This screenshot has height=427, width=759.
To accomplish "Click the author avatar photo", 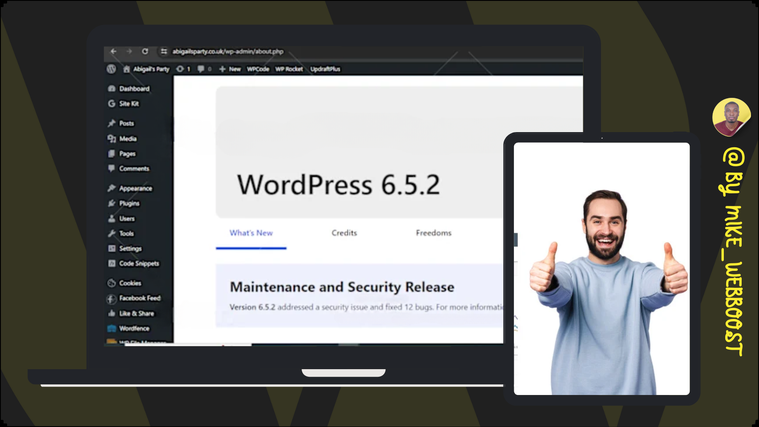I will pyautogui.click(x=731, y=117).
